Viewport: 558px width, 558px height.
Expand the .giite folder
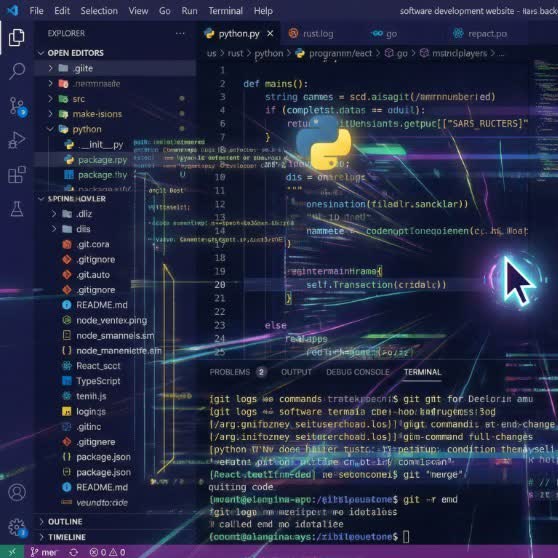(x=51, y=68)
